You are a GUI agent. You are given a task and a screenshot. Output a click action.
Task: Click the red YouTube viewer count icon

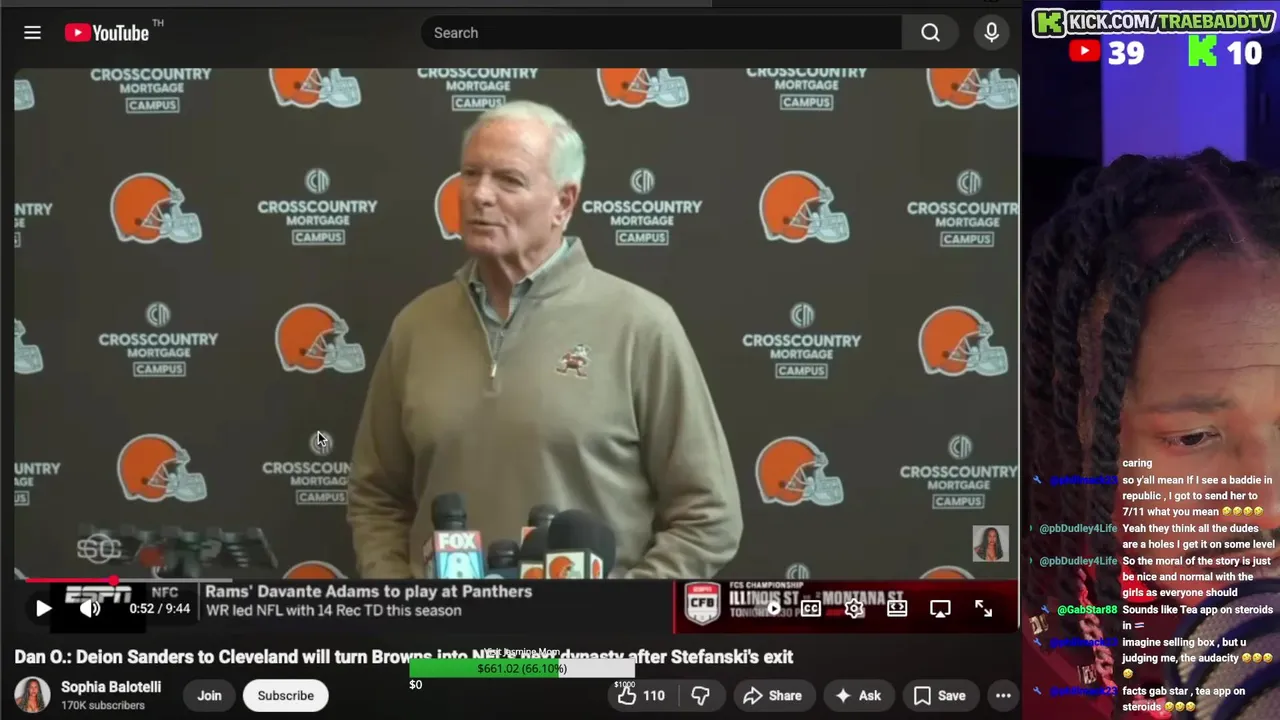coord(1084,51)
